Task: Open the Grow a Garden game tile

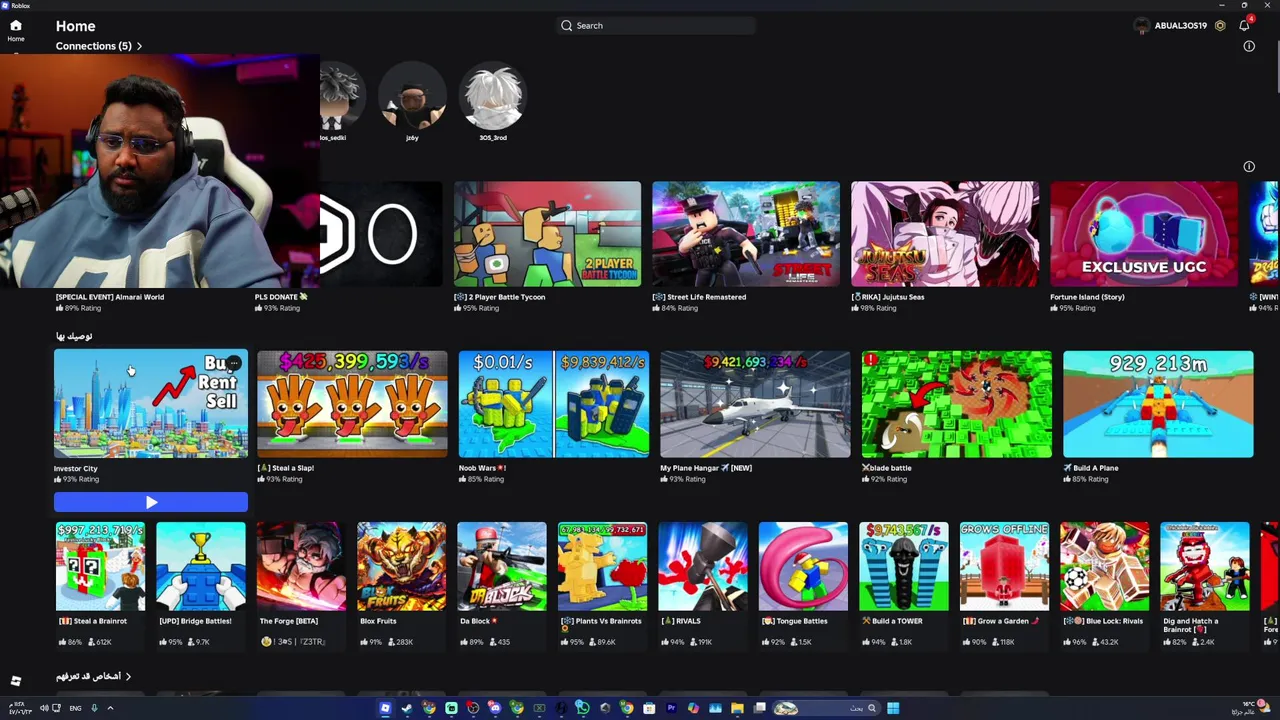Action: pyautogui.click(x=1004, y=566)
